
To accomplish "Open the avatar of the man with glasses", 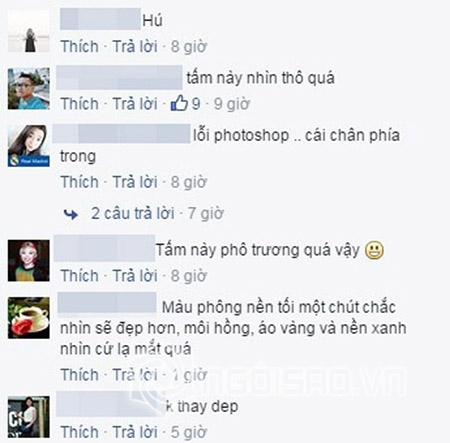I will pyautogui.click(x=29, y=88).
